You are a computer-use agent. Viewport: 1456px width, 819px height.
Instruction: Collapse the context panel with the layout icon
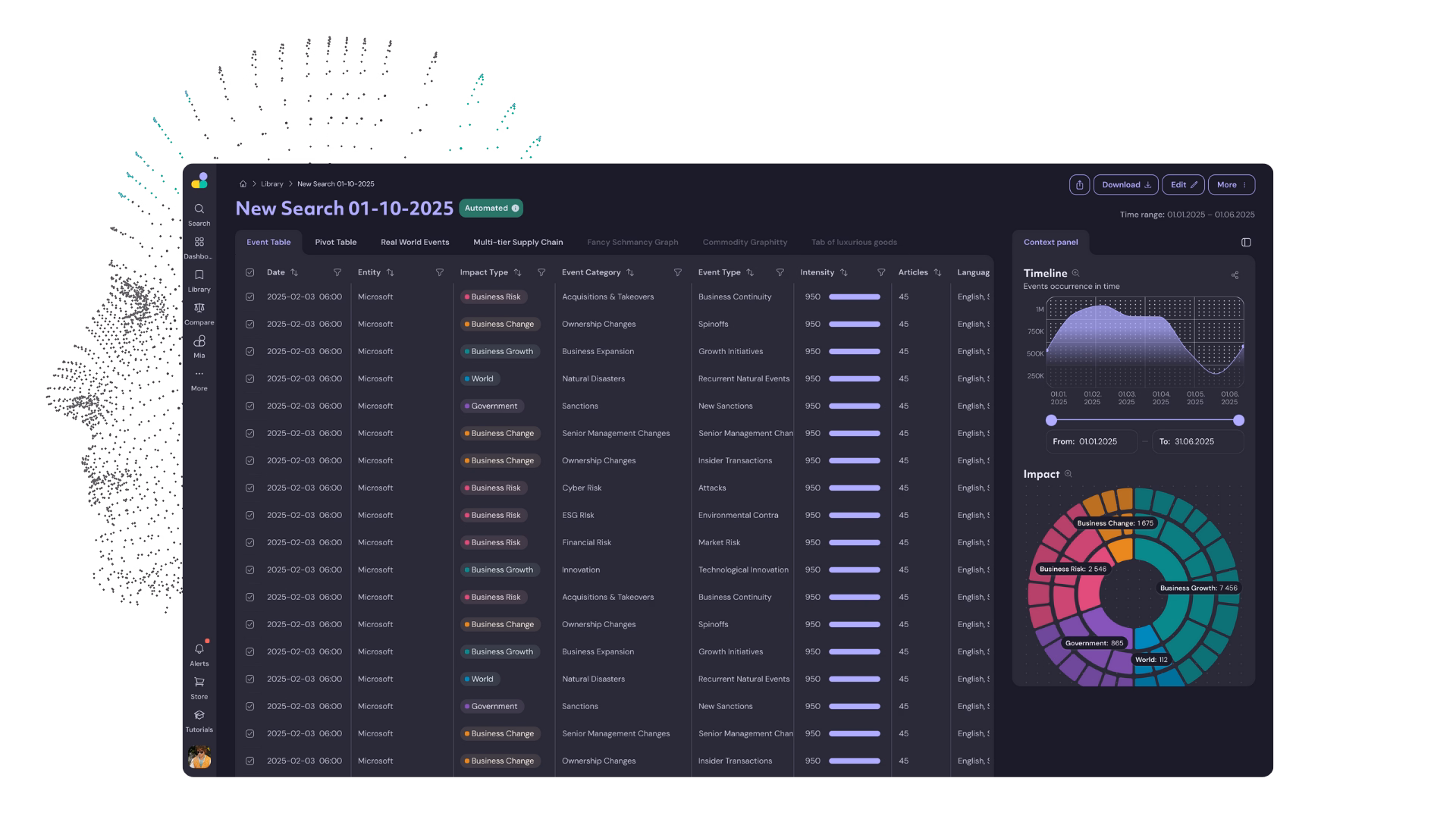(1246, 243)
